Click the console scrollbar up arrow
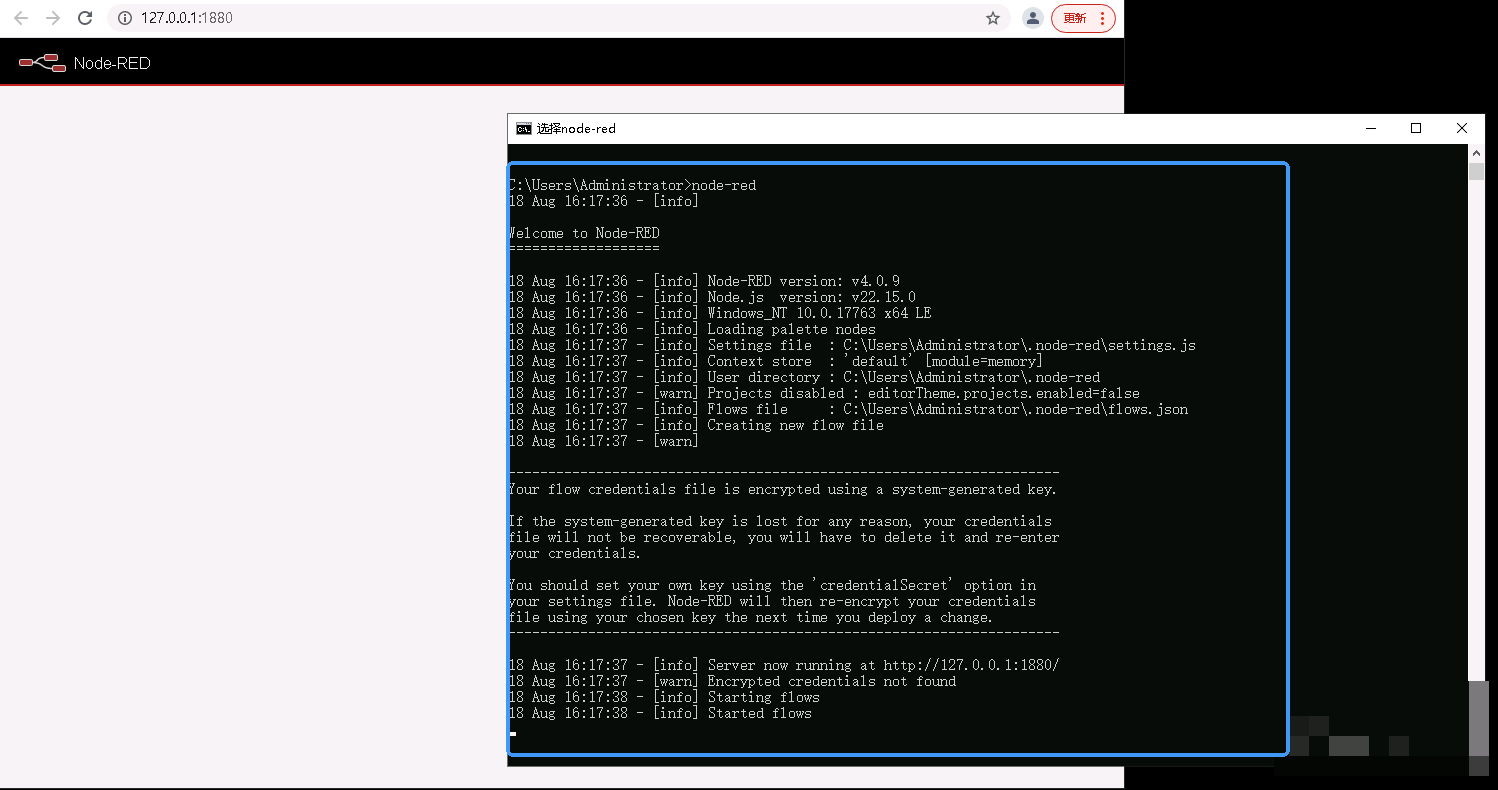Viewport: 1498px width, 790px height. [1476, 153]
